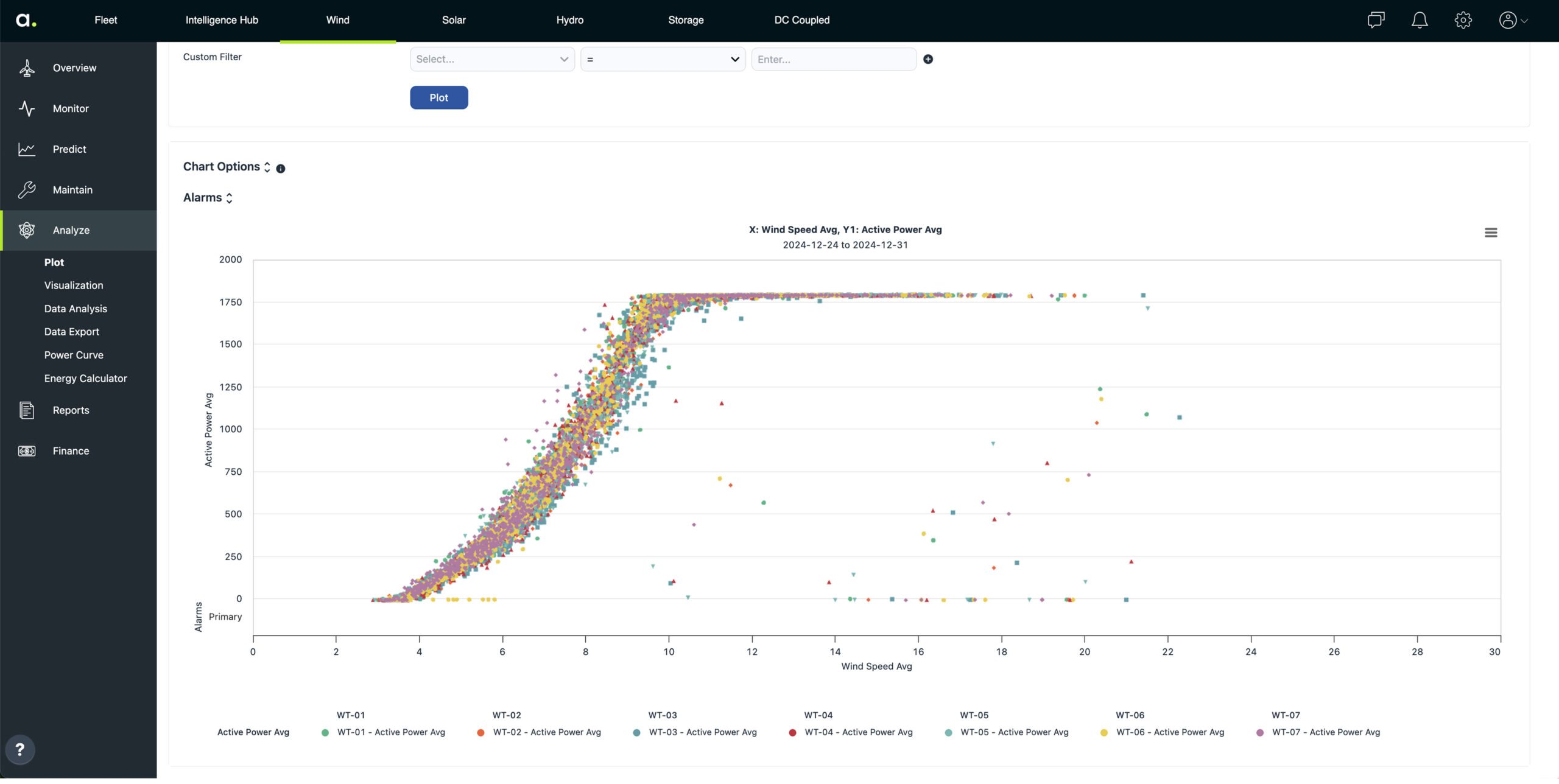Open the chart hamburger menu icon
The width and height of the screenshot is (1559, 784).
(x=1490, y=233)
